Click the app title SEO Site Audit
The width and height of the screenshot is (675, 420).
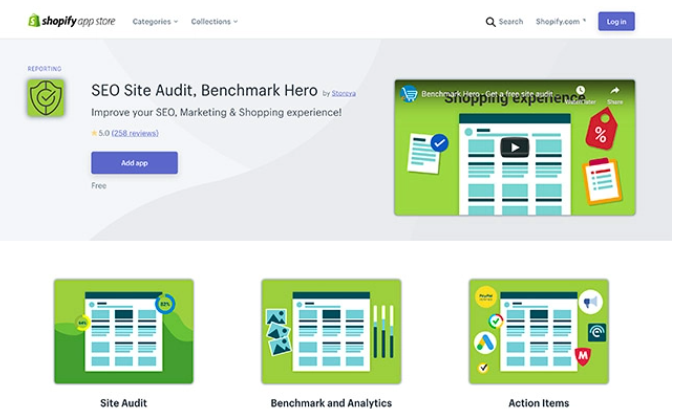[204, 90]
